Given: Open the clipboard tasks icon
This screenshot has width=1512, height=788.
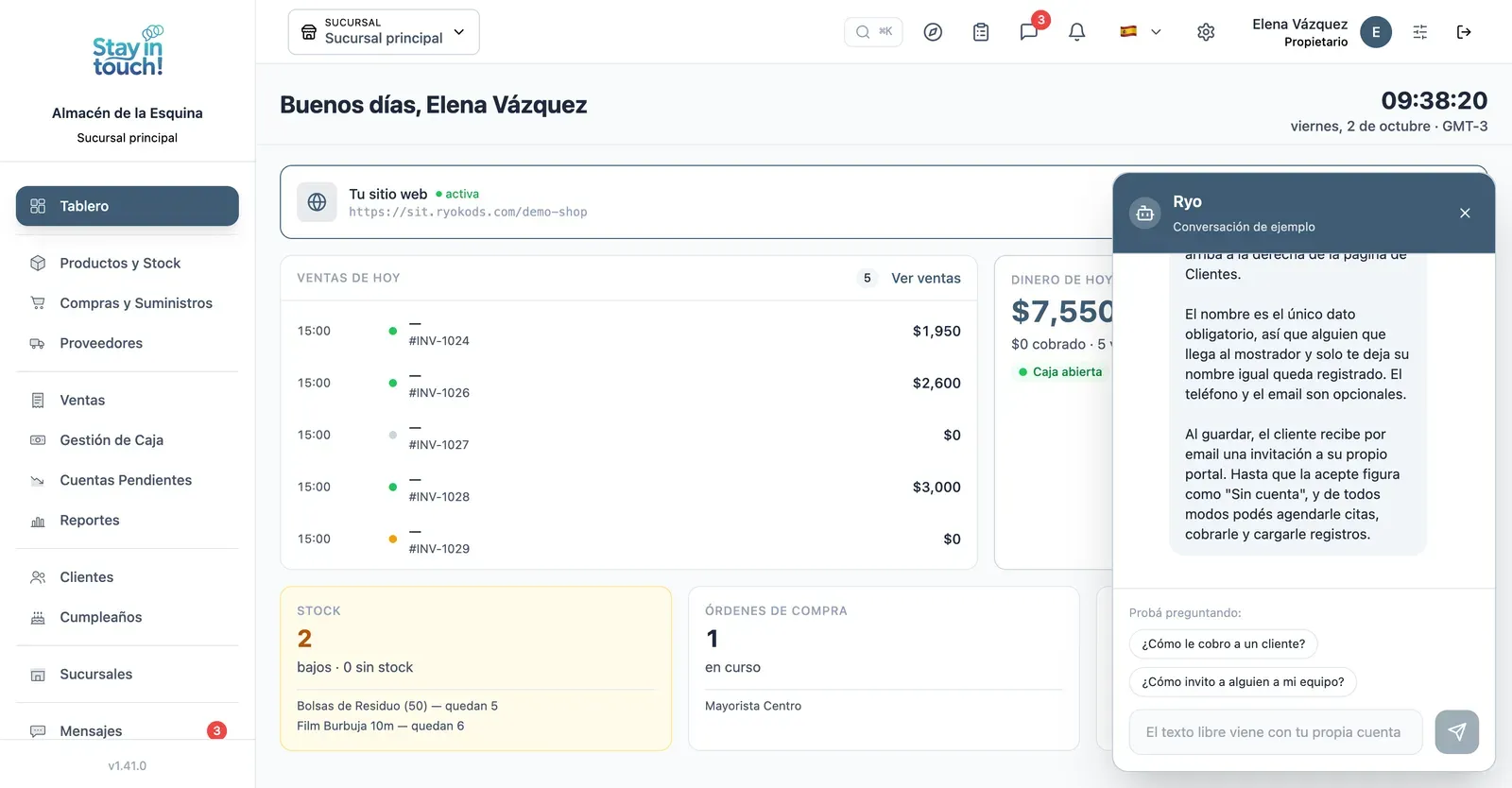Looking at the screenshot, I should (981, 32).
